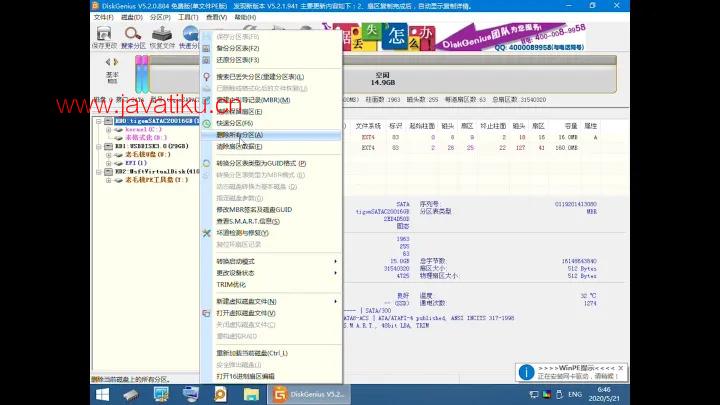Expand the 老毛桃PE工具盘(I:) node
Image resolution: width=720 pixels, height=405 pixels.
point(108,180)
